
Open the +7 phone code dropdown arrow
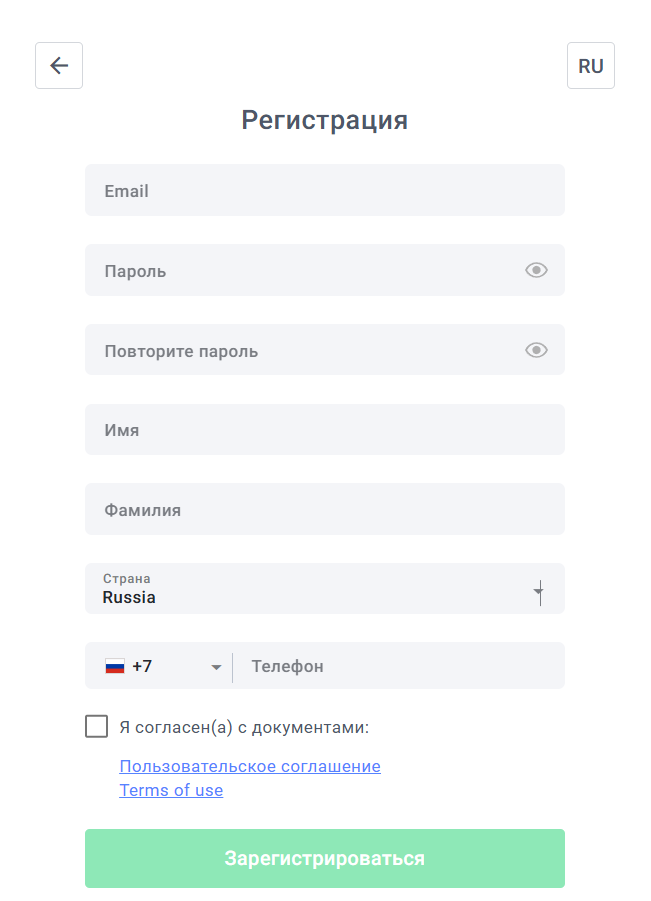coord(216,667)
